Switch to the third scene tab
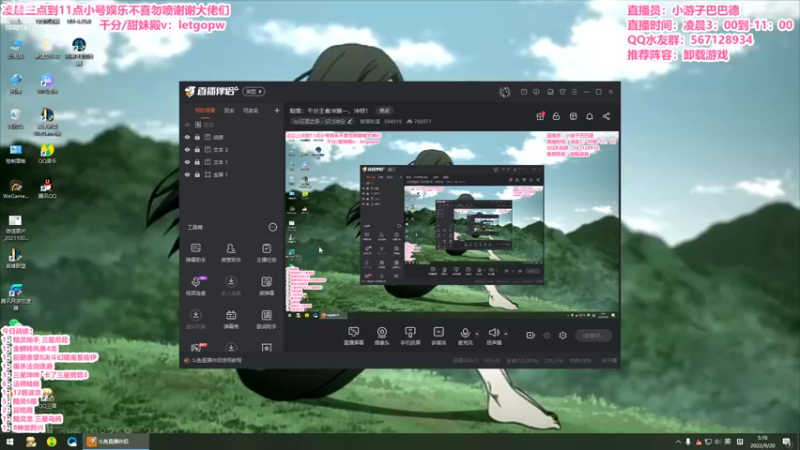 tap(251, 111)
